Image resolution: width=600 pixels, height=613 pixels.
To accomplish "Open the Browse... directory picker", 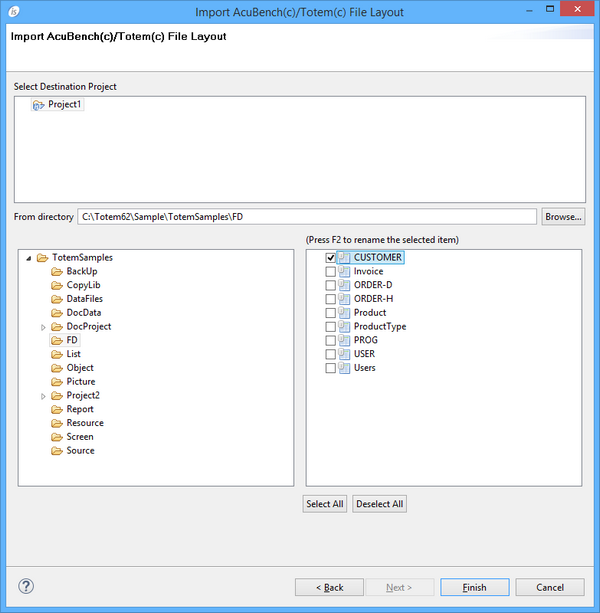I will pyautogui.click(x=563, y=217).
